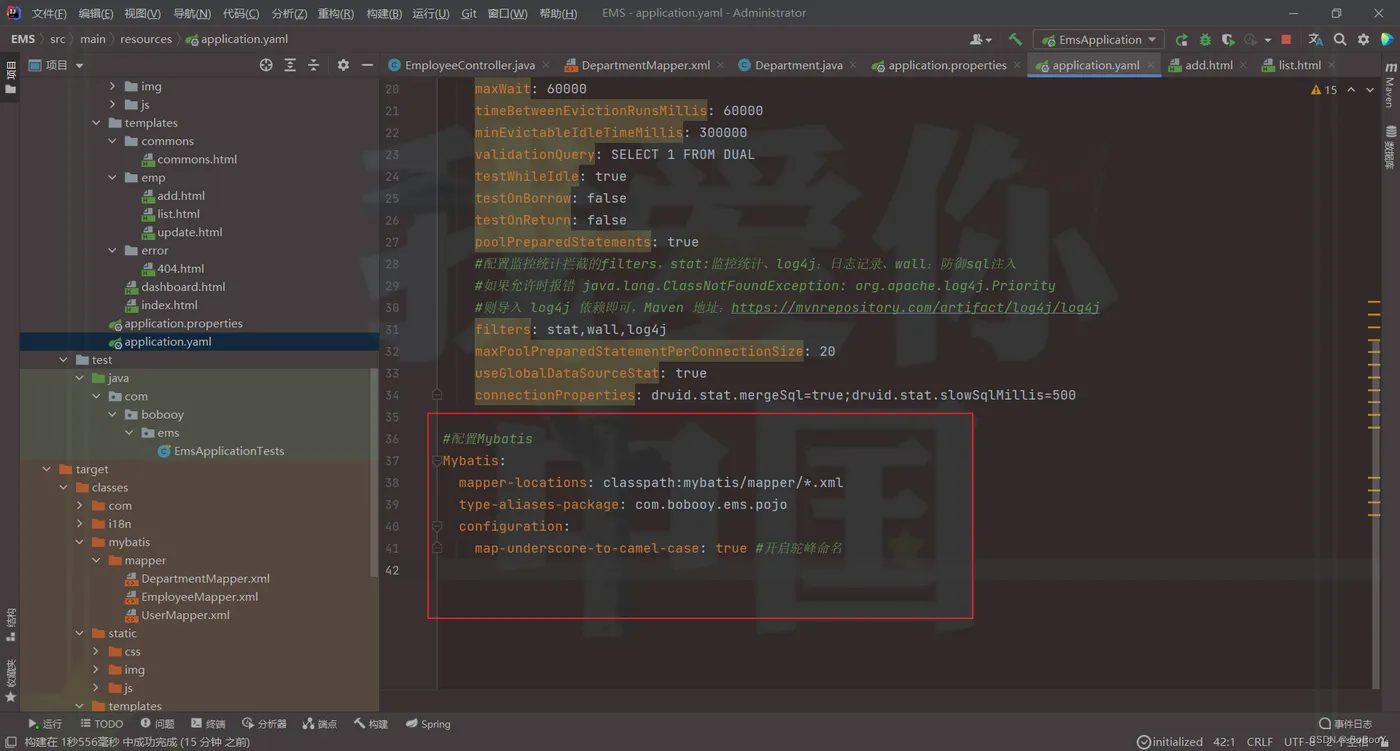Hide the project tool window

pos(367,65)
